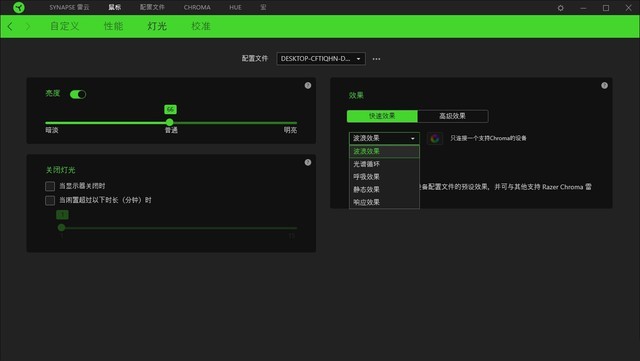Select 呼吸效果 from the effect list
Screen dimensions: 640x361
tap(384, 177)
